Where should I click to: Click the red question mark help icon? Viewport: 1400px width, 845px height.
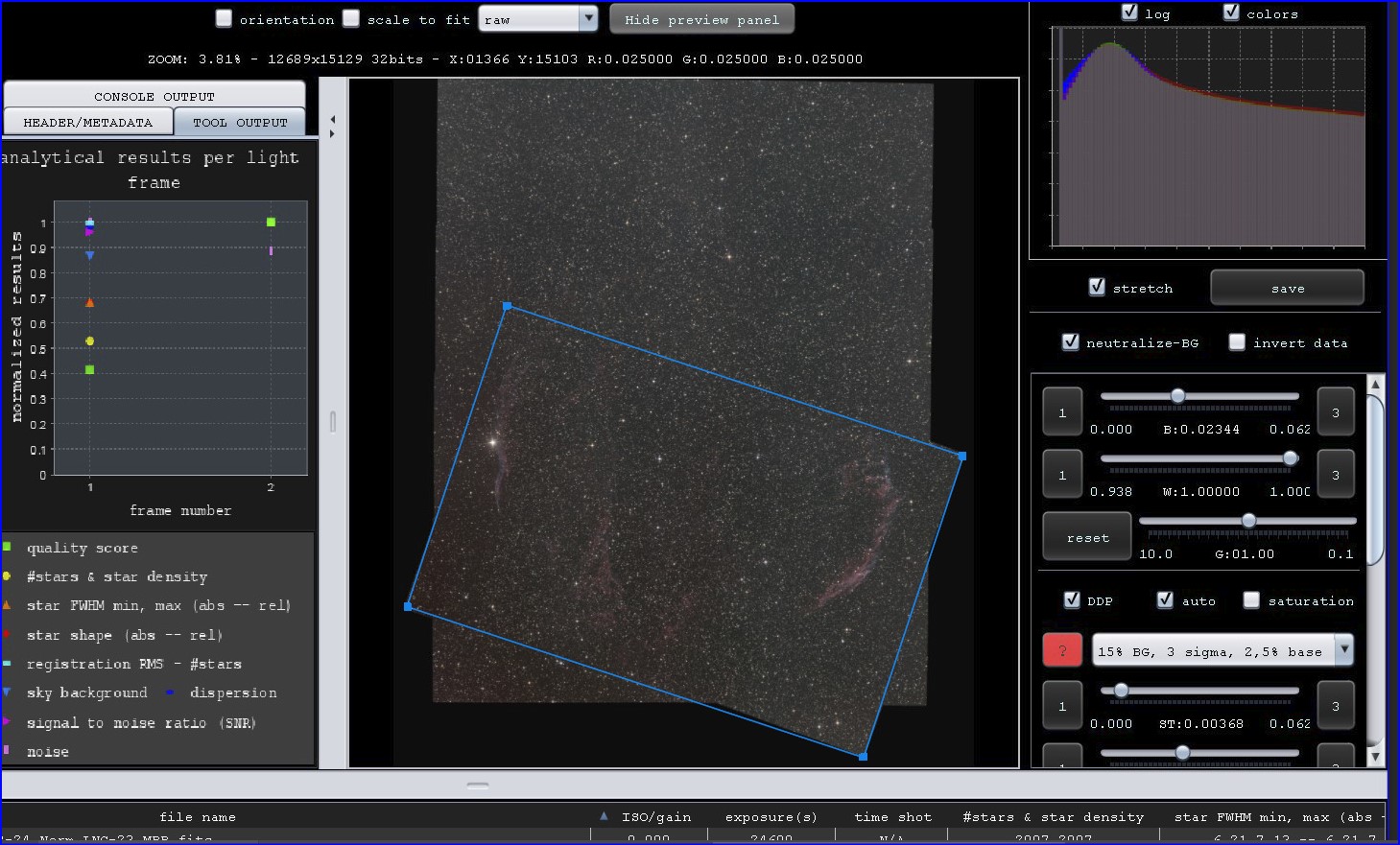[x=1061, y=649]
